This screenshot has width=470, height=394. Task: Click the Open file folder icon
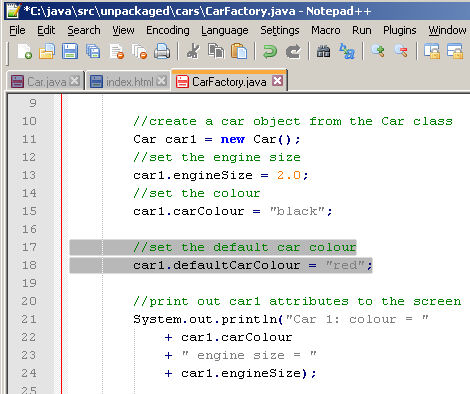(x=47, y=52)
